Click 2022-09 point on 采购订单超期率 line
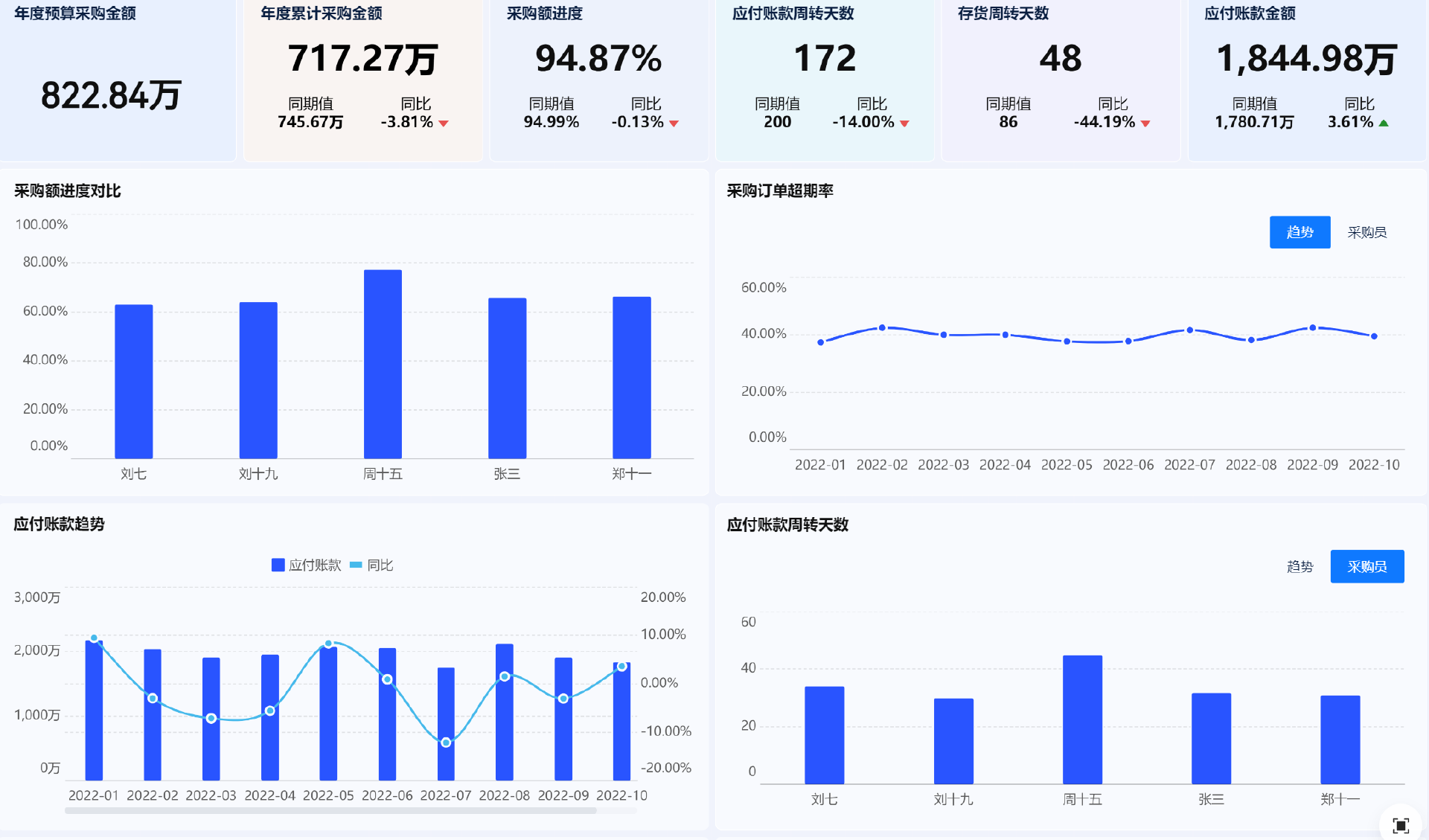 coord(1313,328)
